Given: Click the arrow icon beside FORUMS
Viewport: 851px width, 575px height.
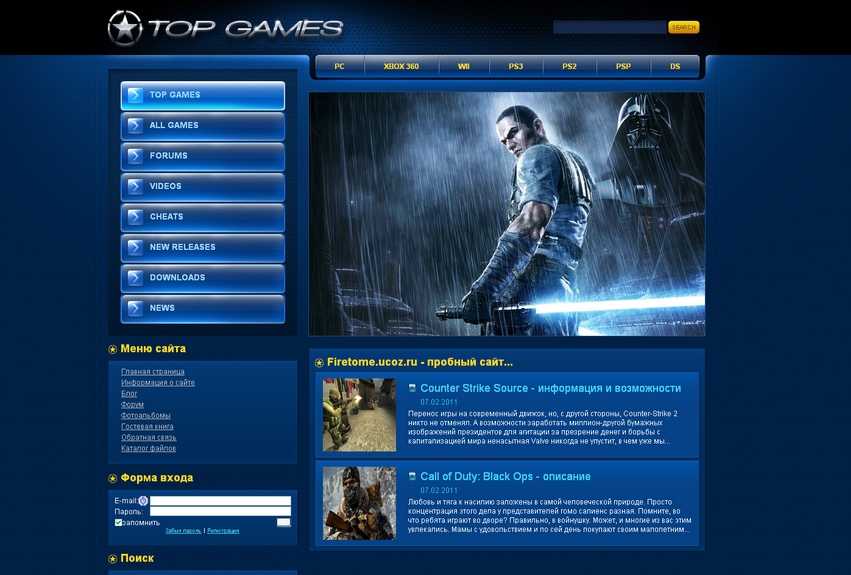Looking at the screenshot, I should 135,156.
